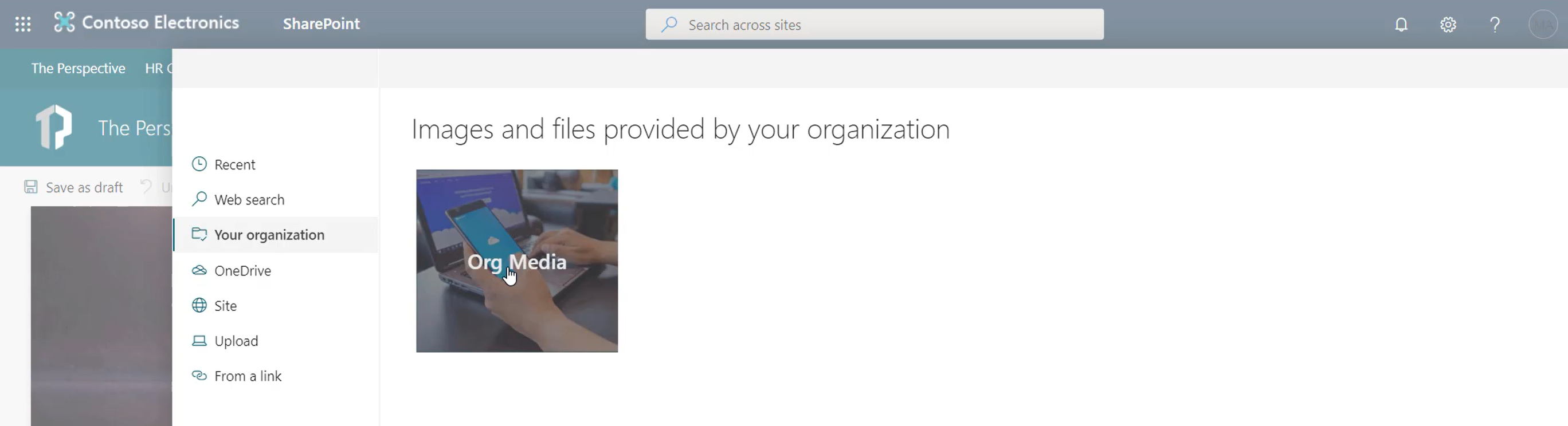Open the notifications bell icon
Screen dimensions: 1568x426
[x=1401, y=25]
